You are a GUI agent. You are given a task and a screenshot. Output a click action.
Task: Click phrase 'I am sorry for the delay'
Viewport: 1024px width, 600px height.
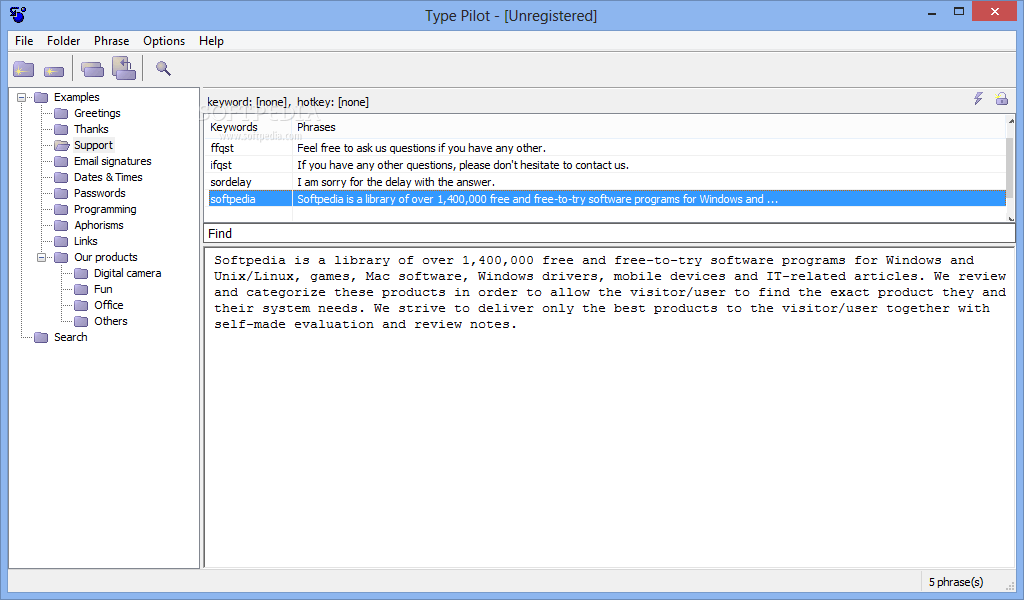pyautogui.click(x=396, y=182)
